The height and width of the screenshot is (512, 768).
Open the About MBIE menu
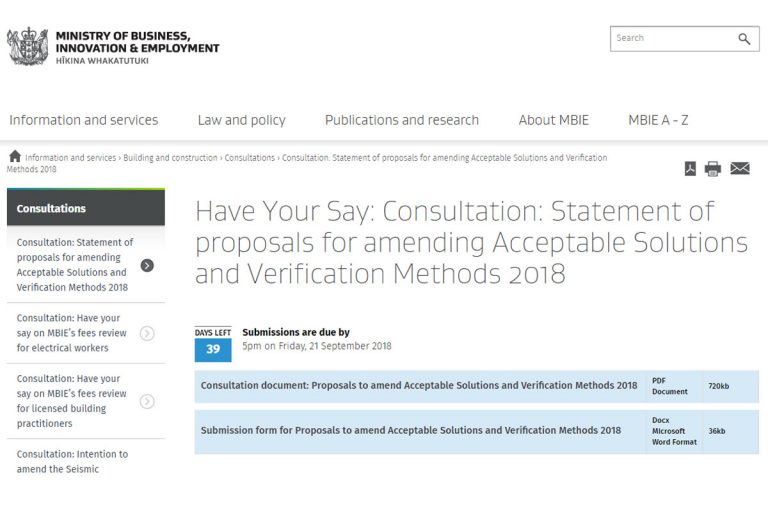click(x=553, y=120)
